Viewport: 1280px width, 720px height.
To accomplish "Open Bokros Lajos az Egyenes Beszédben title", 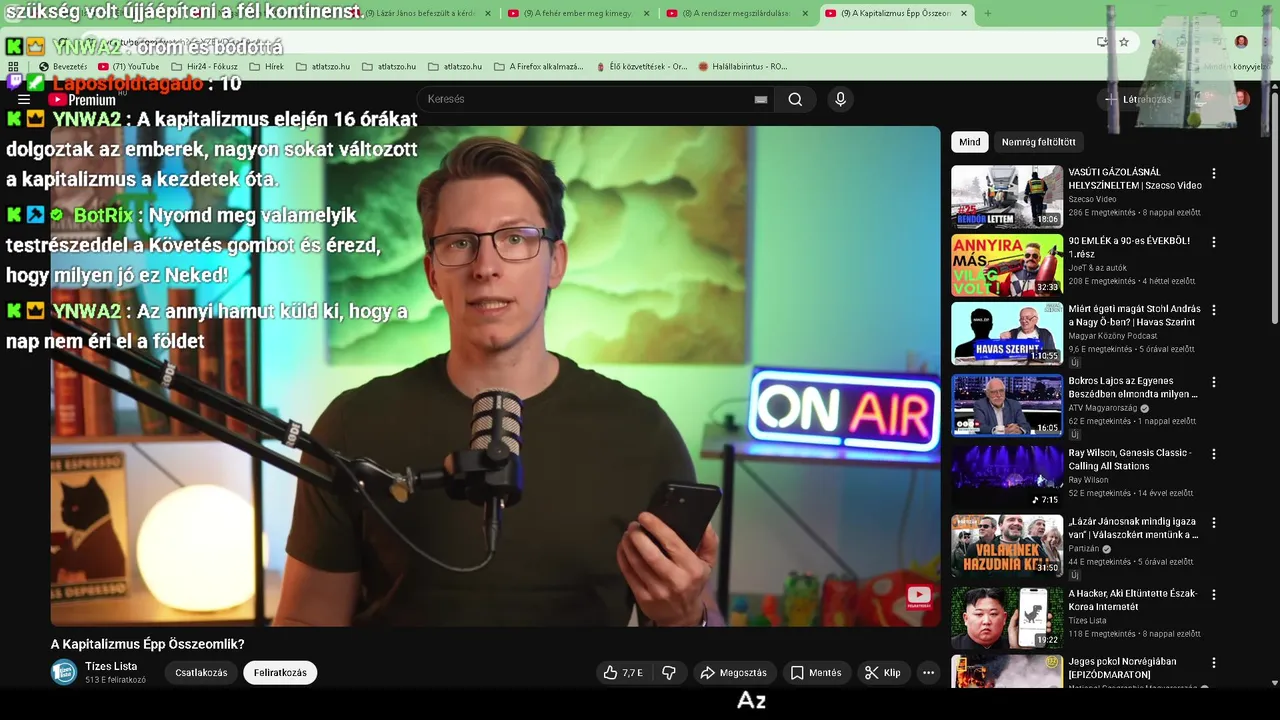I will point(1133,387).
